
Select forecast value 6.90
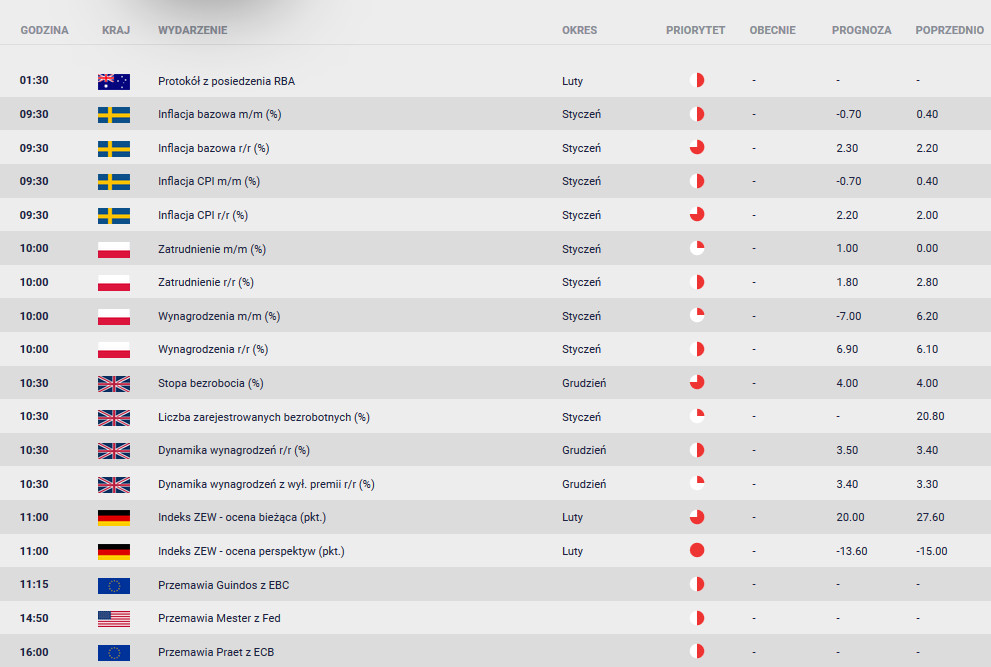tap(847, 350)
